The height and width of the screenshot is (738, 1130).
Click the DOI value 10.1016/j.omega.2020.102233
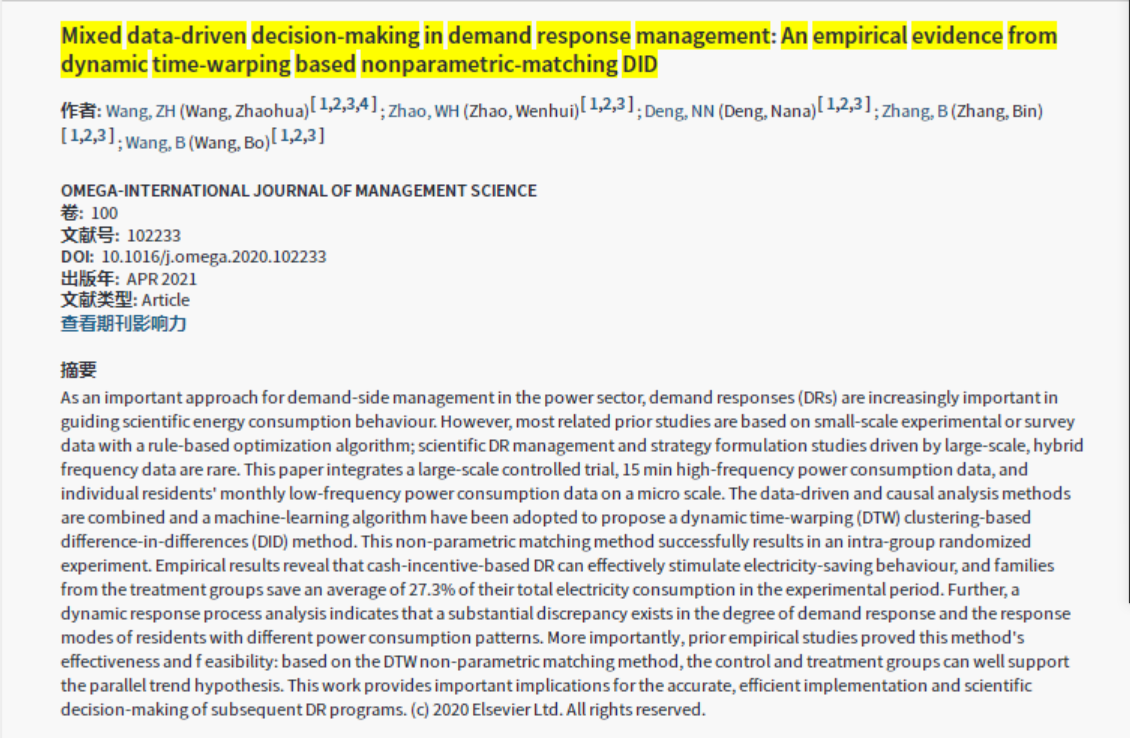coord(214,257)
